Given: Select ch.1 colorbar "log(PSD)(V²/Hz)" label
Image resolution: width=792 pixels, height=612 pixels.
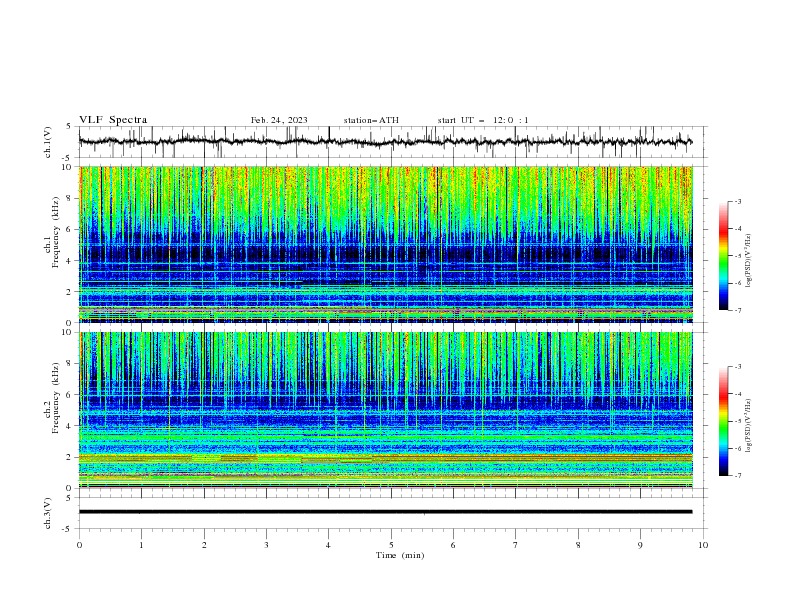Looking at the screenshot, I should pos(749,261).
